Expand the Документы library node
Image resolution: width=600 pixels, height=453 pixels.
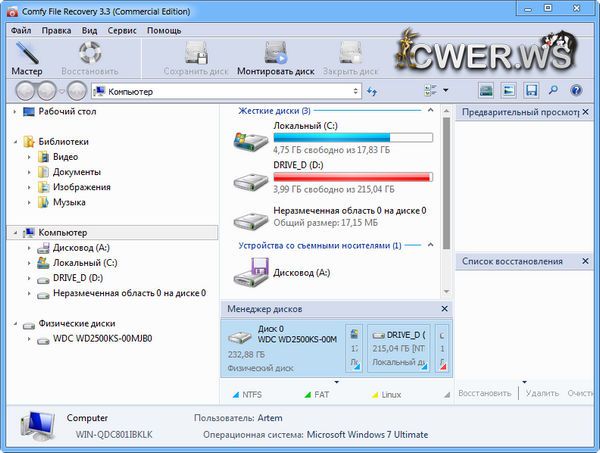29,172
